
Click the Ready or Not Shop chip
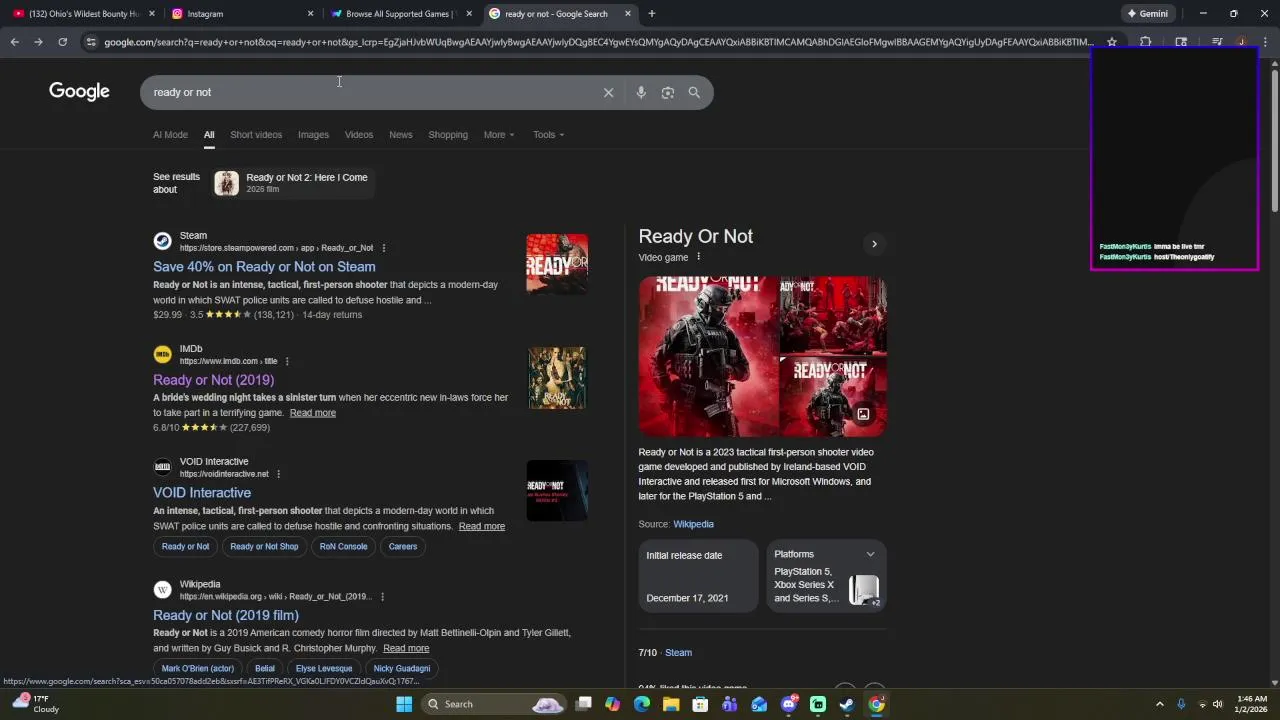click(x=264, y=547)
